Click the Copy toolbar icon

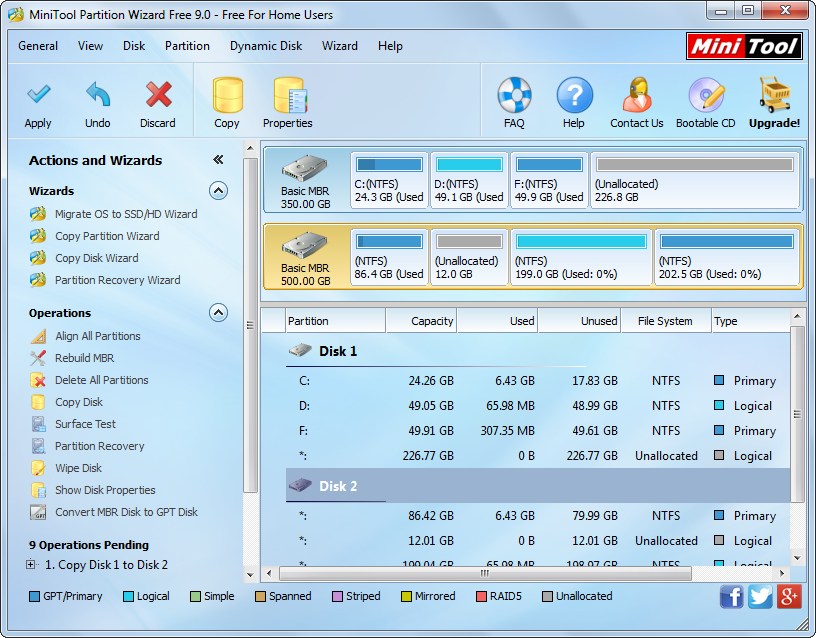point(227,95)
